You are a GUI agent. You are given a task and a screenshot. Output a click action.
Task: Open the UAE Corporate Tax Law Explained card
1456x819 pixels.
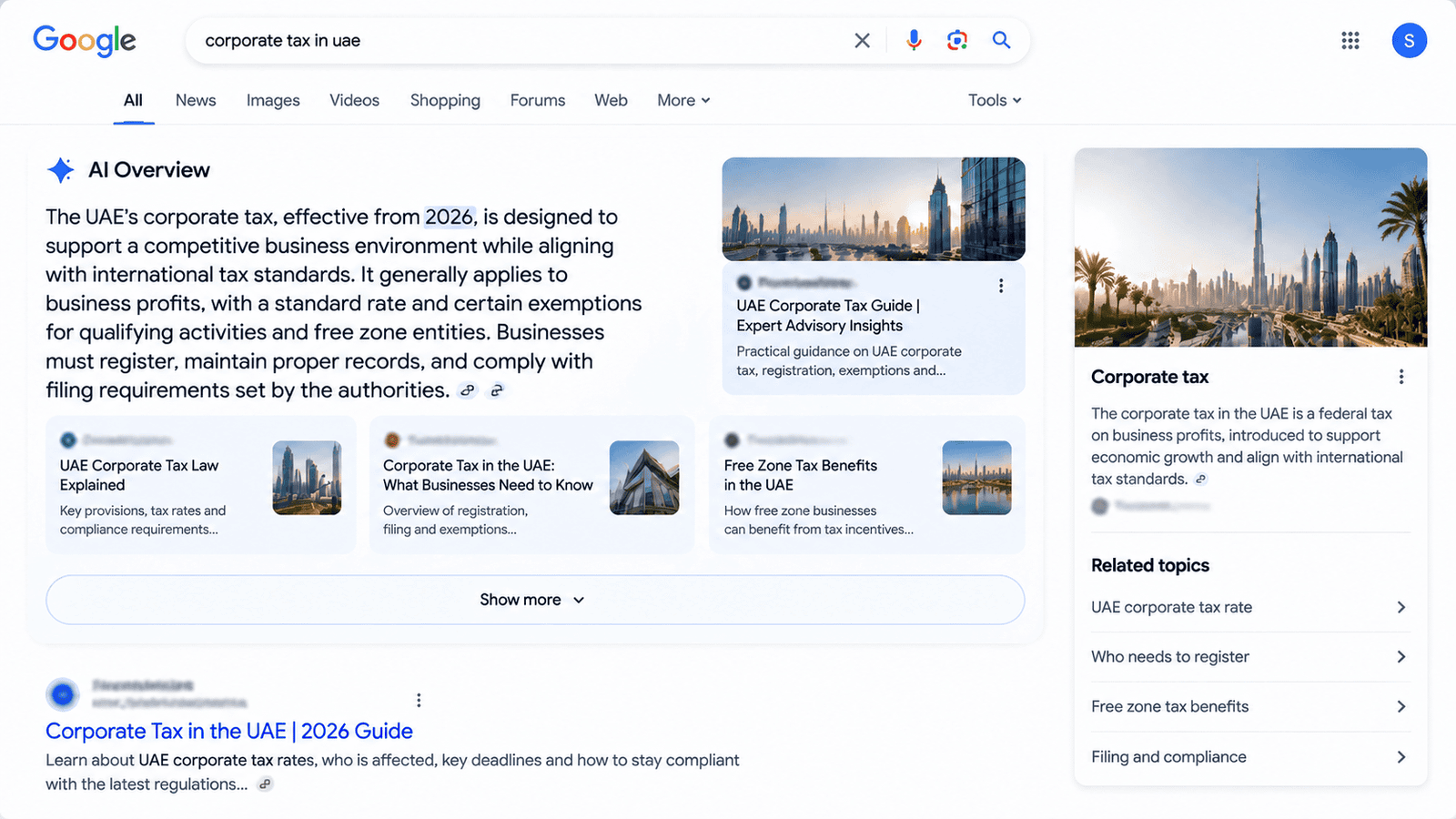pos(200,485)
